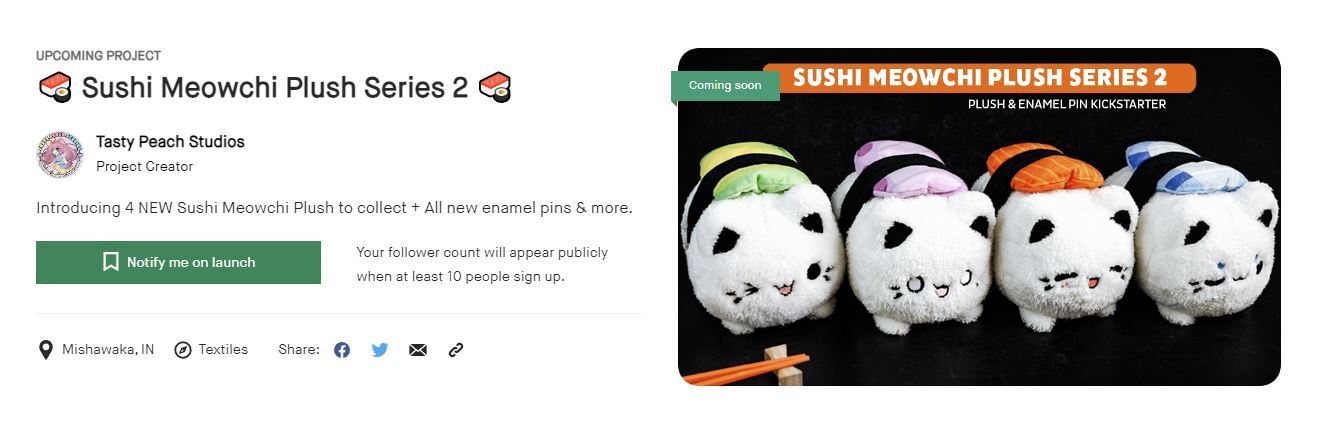Screen dimensions: 1333x431
Task: Click the bookmark icon in the notify button
Action: click(111, 262)
